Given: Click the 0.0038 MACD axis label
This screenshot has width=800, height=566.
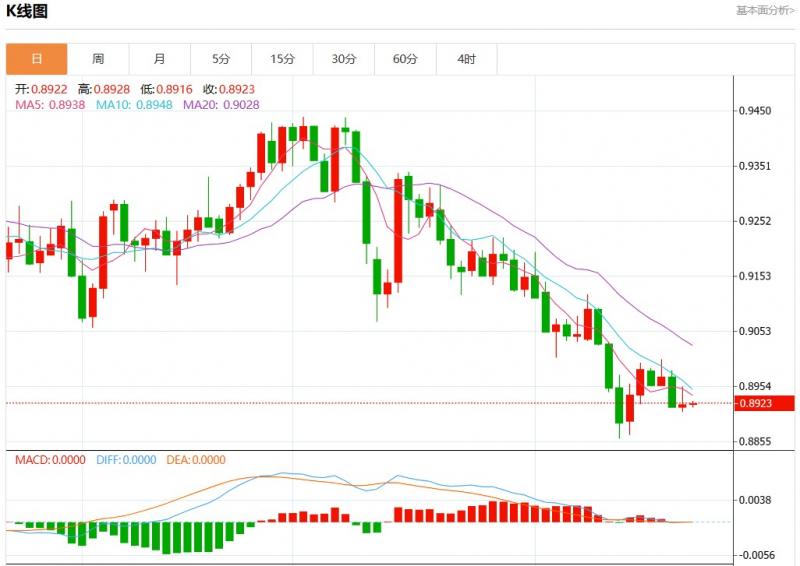Looking at the screenshot, I should pyautogui.click(x=755, y=500).
